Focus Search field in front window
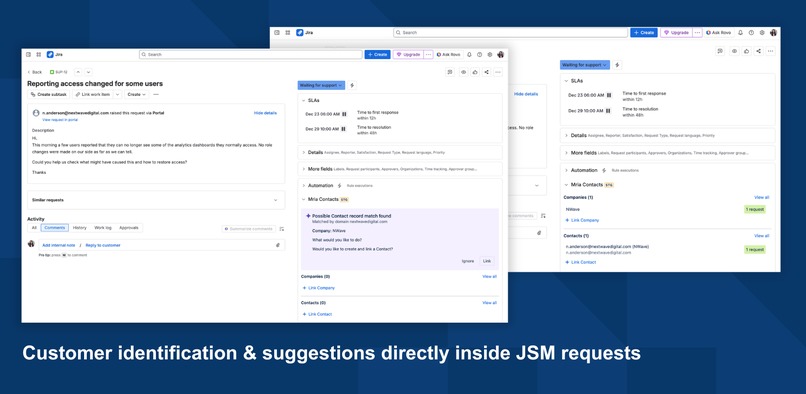 (x=250, y=55)
